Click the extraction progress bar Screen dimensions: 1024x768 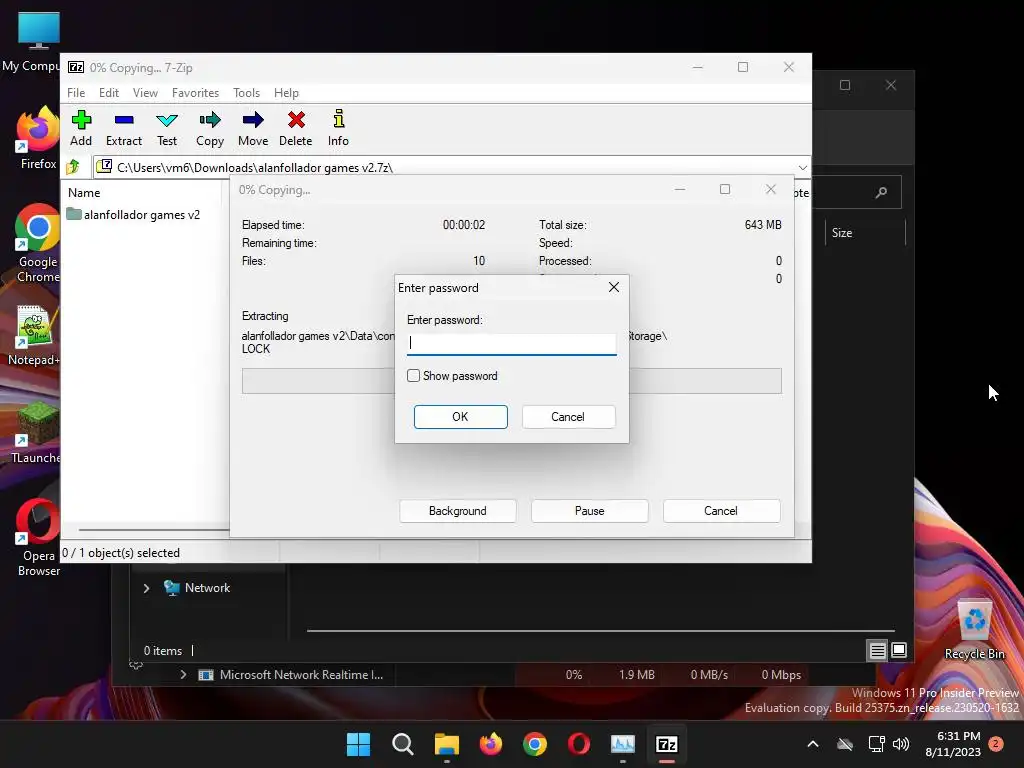coord(511,381)
